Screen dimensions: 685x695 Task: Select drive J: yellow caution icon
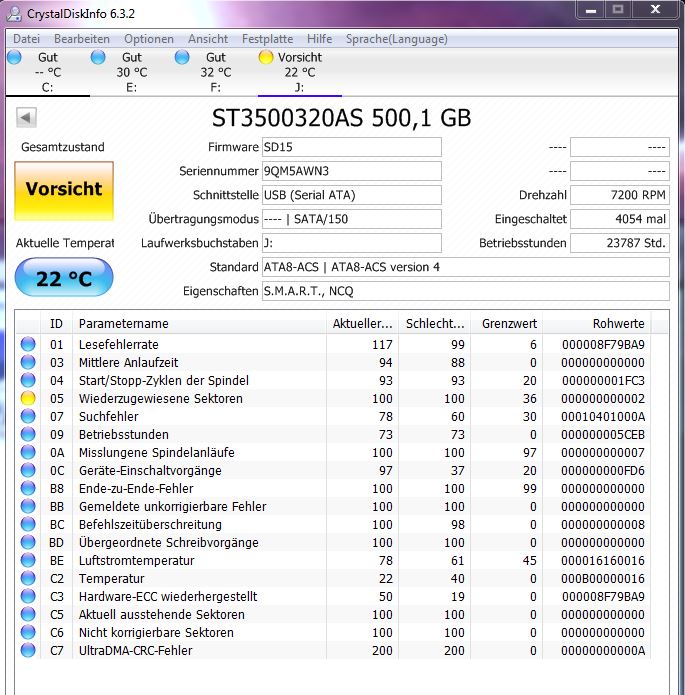pos(266,57)
